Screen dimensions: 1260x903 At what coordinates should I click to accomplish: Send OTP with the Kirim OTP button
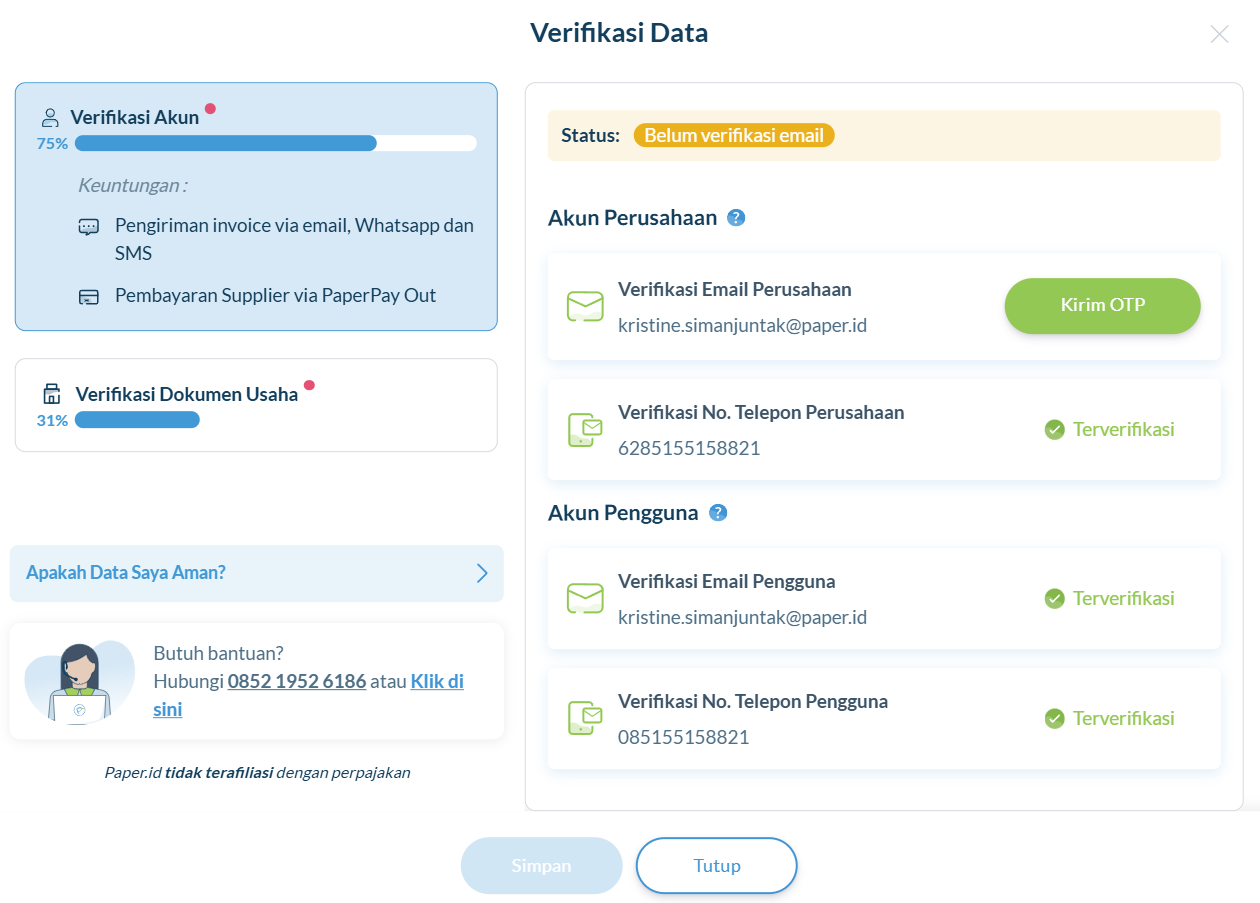click(x=1102, y=305)
